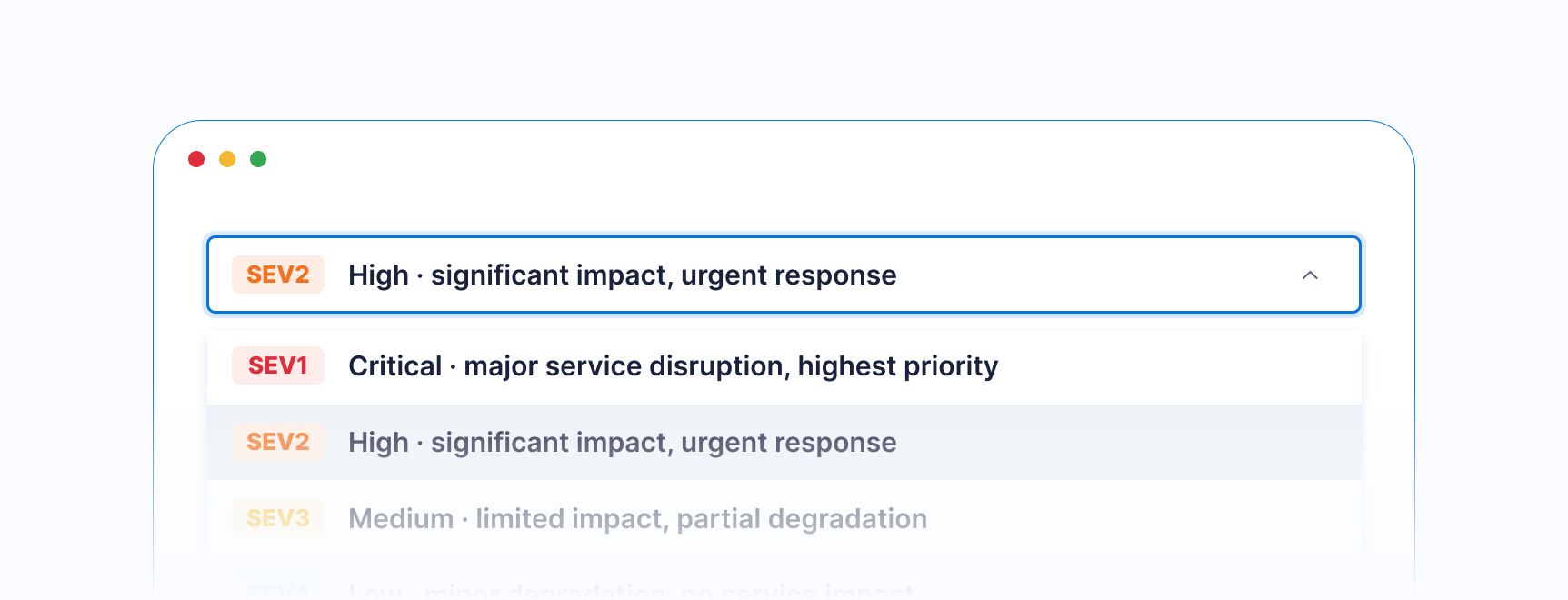Select the SEV1 Critical option

tap(784, 365)
